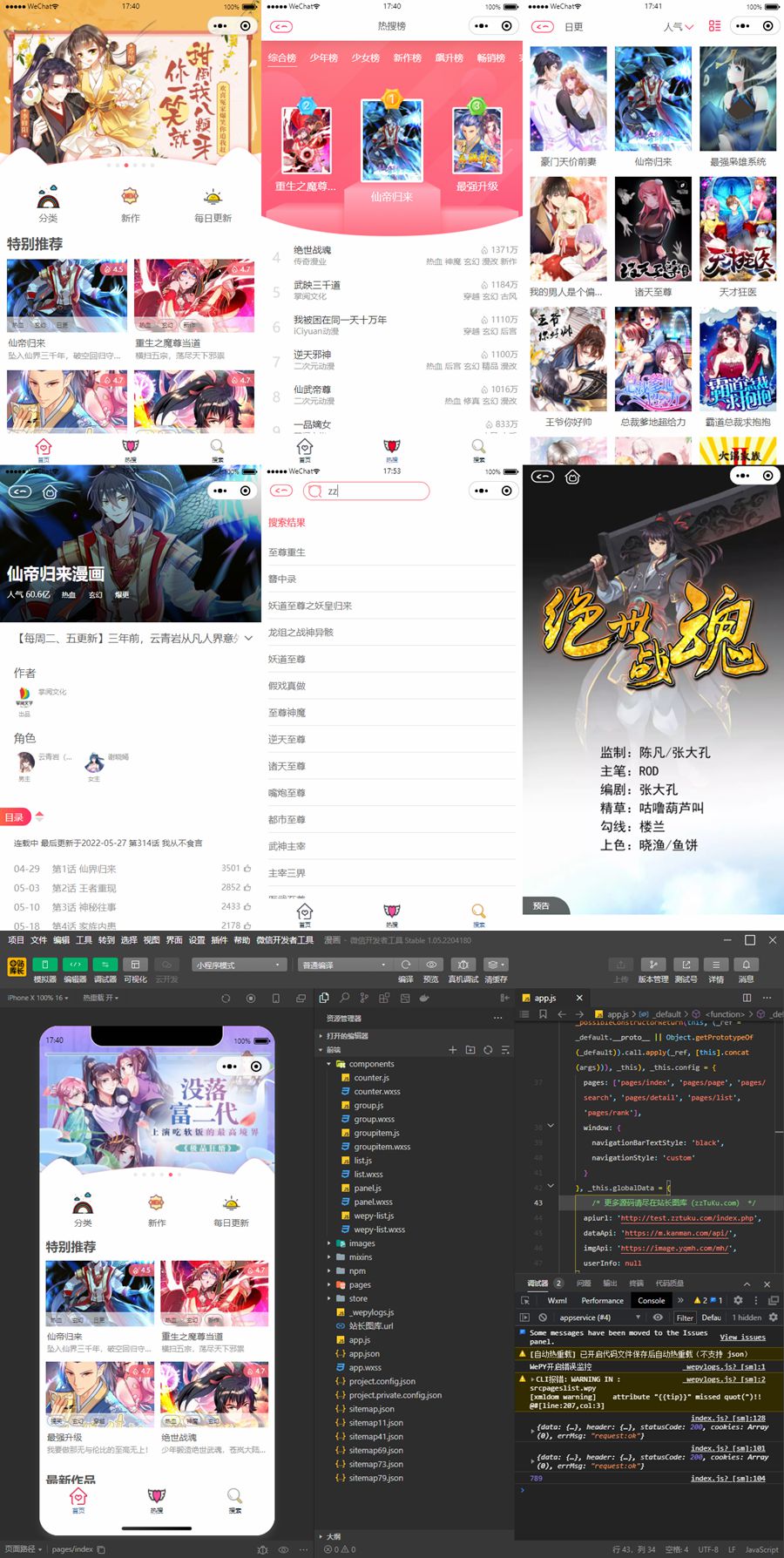Open the search icon in the editor sidebar
Screen dimensions: 784x1558
pos(344,998)
